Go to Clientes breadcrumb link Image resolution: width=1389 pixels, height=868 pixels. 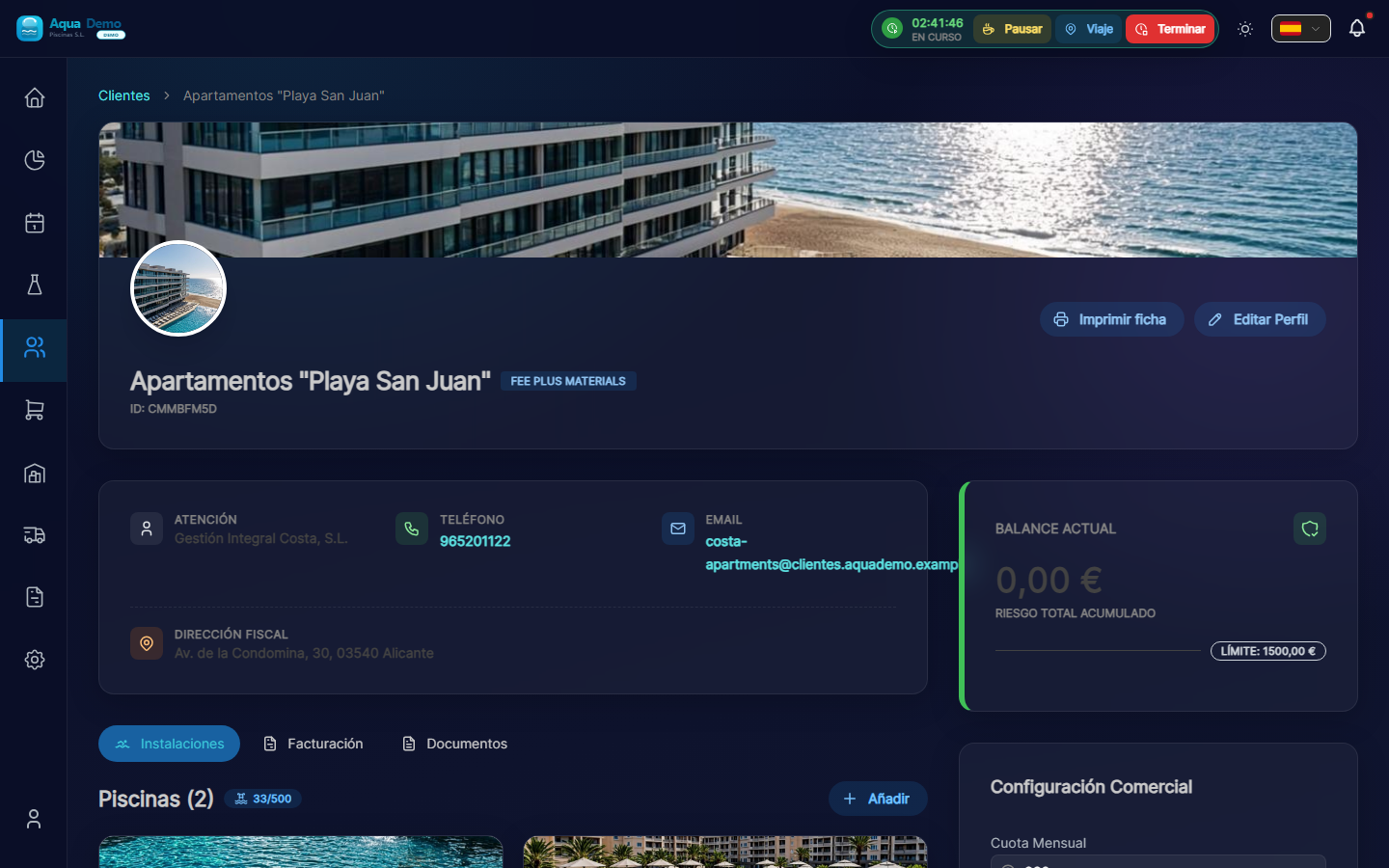[124, 95]
